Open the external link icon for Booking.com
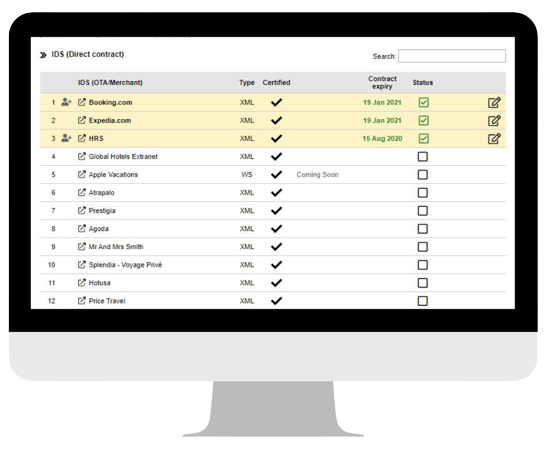Viewport: 553px width, 451px height. pos(81,102)
